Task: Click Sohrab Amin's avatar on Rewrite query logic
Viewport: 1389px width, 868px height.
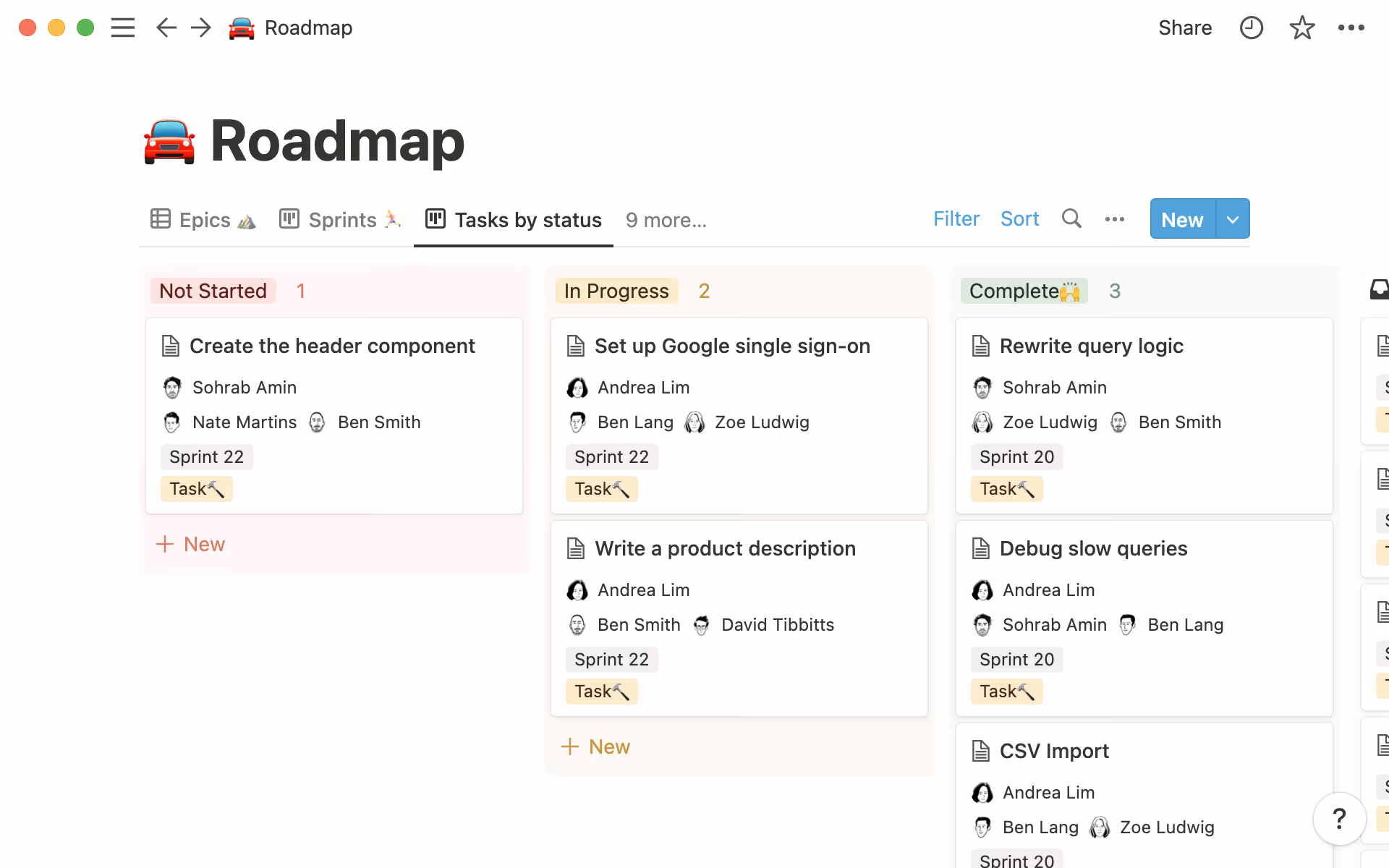Action: [982, 387]
